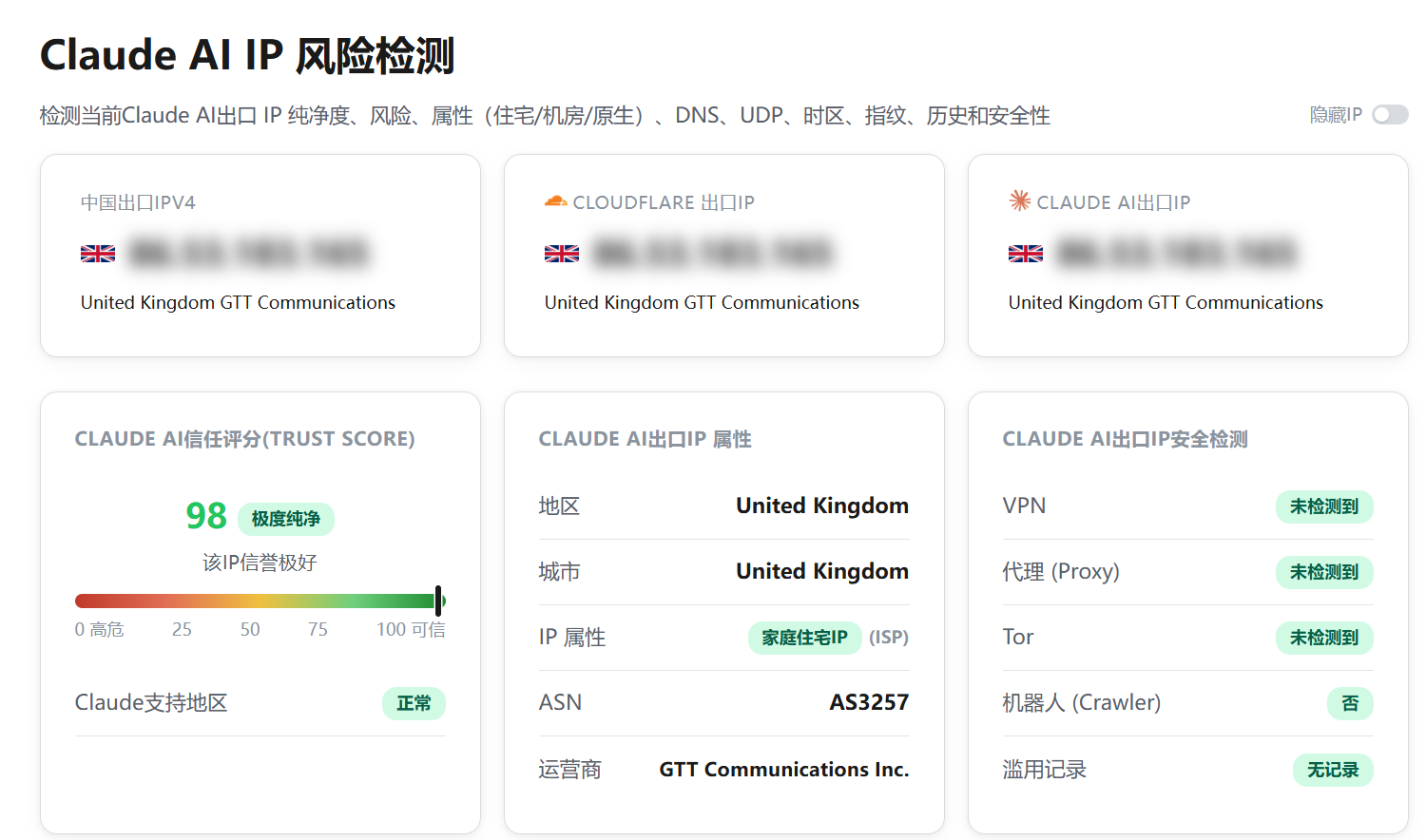Click the 家庭住宅IP badge
This screenshot has width=1426, height=840.
pyautogui.click(x=805, y=638)
